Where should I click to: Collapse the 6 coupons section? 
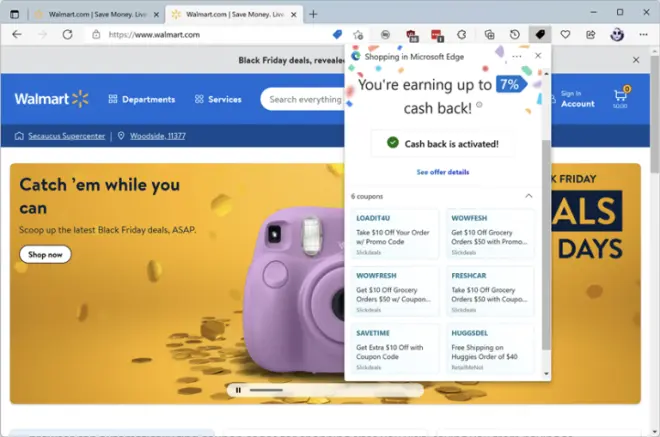click(x=529, y=196)
